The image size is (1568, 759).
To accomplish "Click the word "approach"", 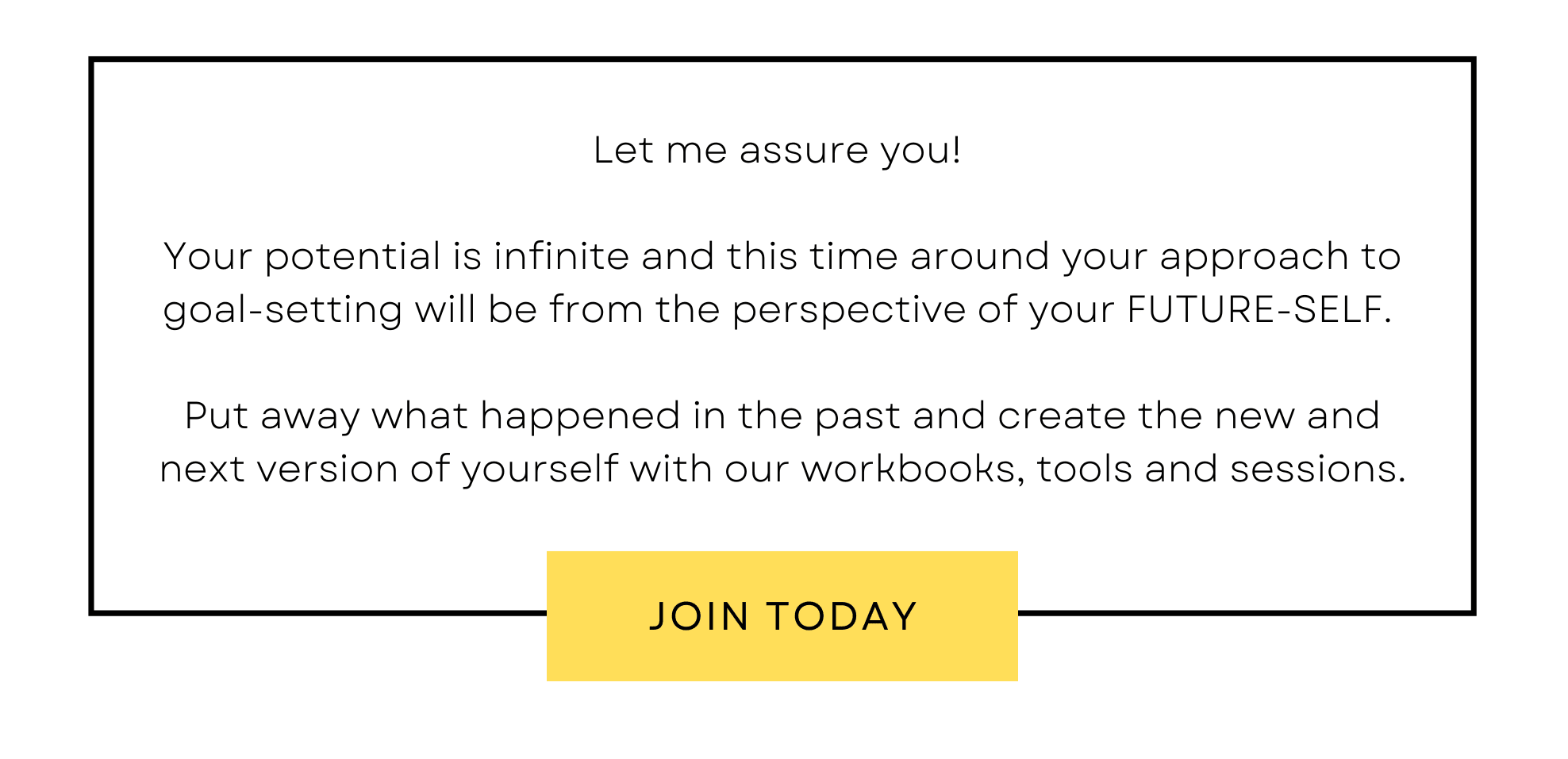I will (x=1254, y=258).
